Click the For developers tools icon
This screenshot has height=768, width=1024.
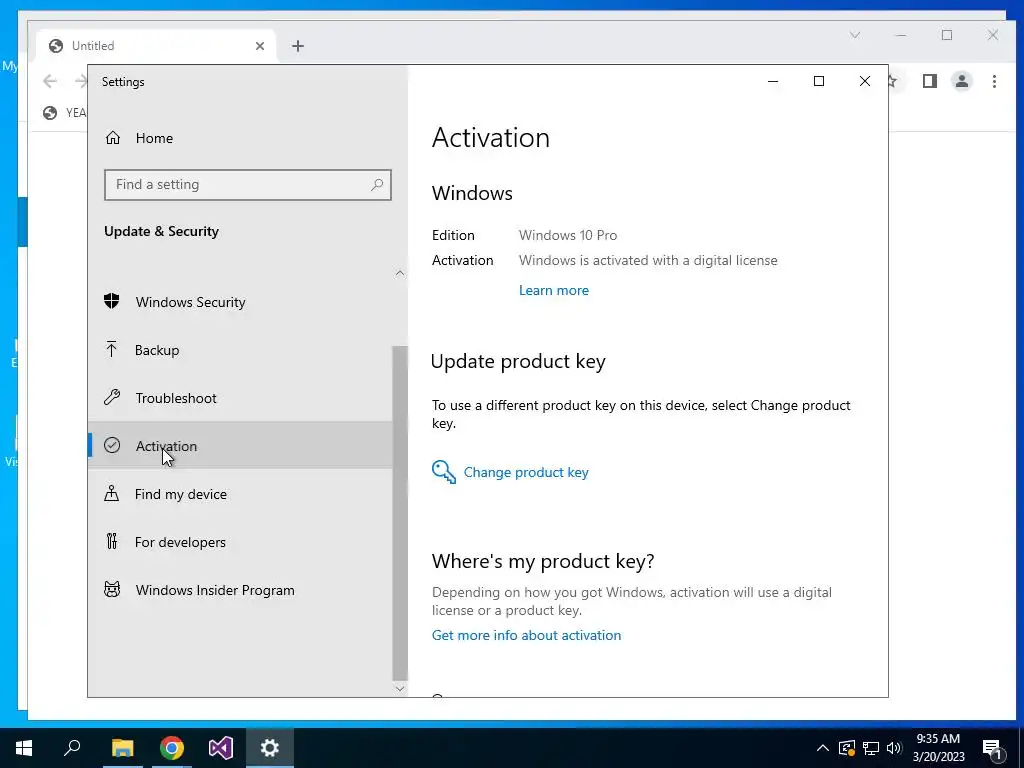(x=112, y=541)
